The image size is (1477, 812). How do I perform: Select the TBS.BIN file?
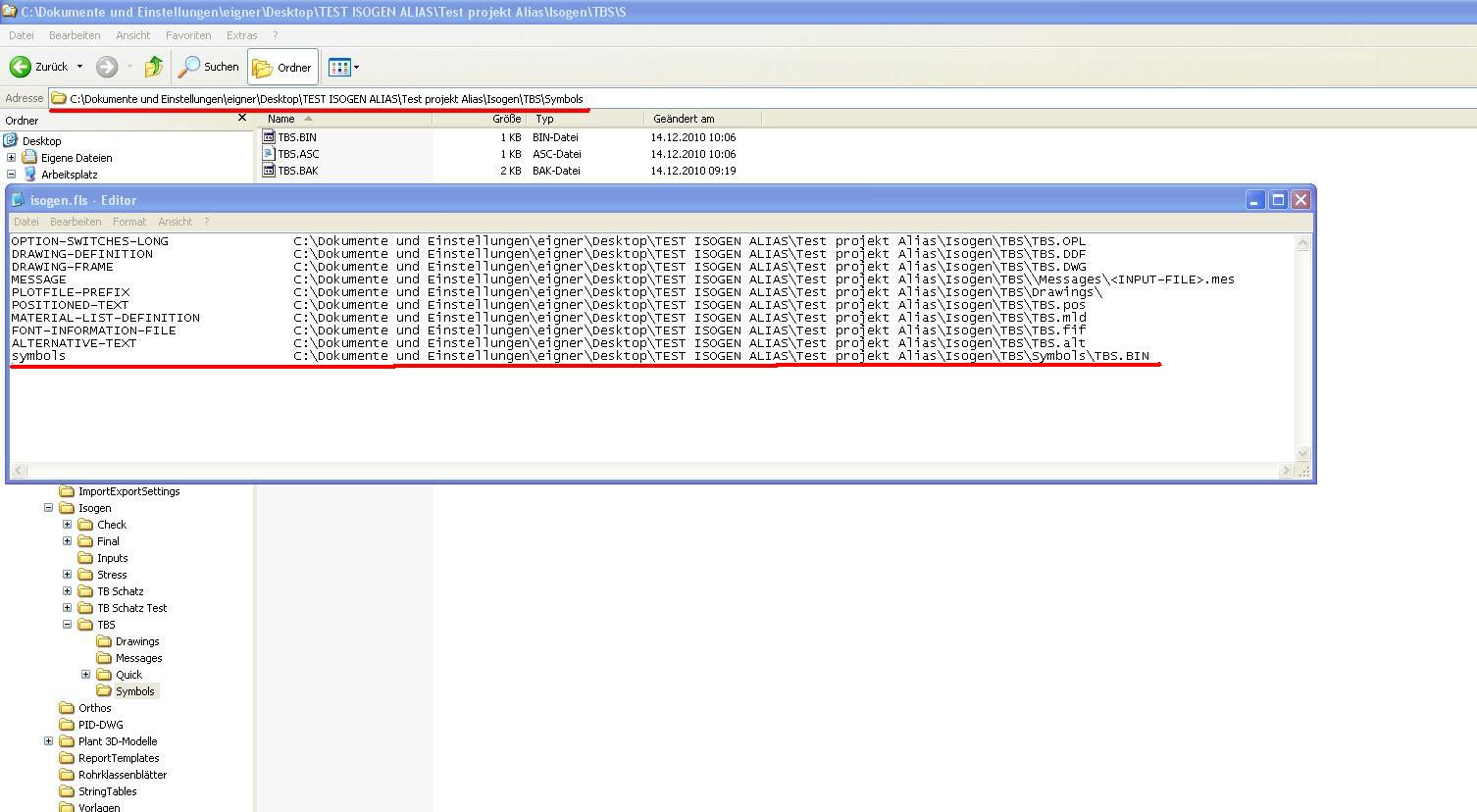[x=289, y=137]
